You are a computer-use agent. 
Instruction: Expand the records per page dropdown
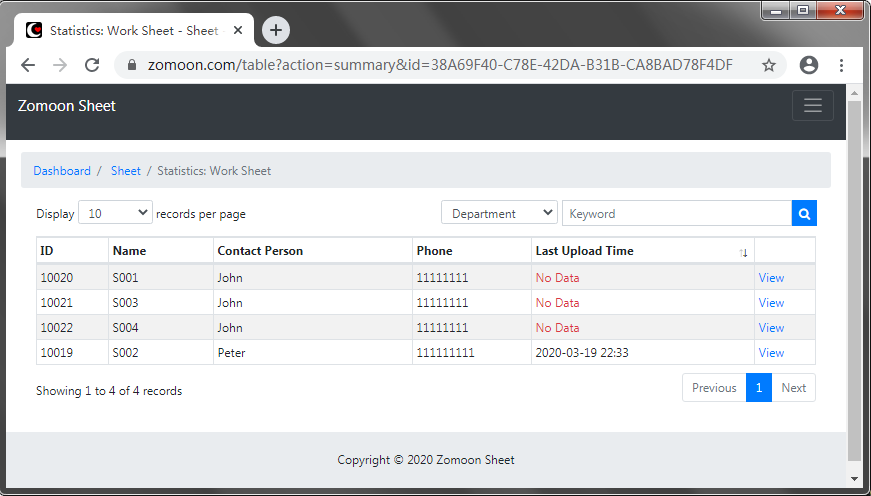coord(115,213)
